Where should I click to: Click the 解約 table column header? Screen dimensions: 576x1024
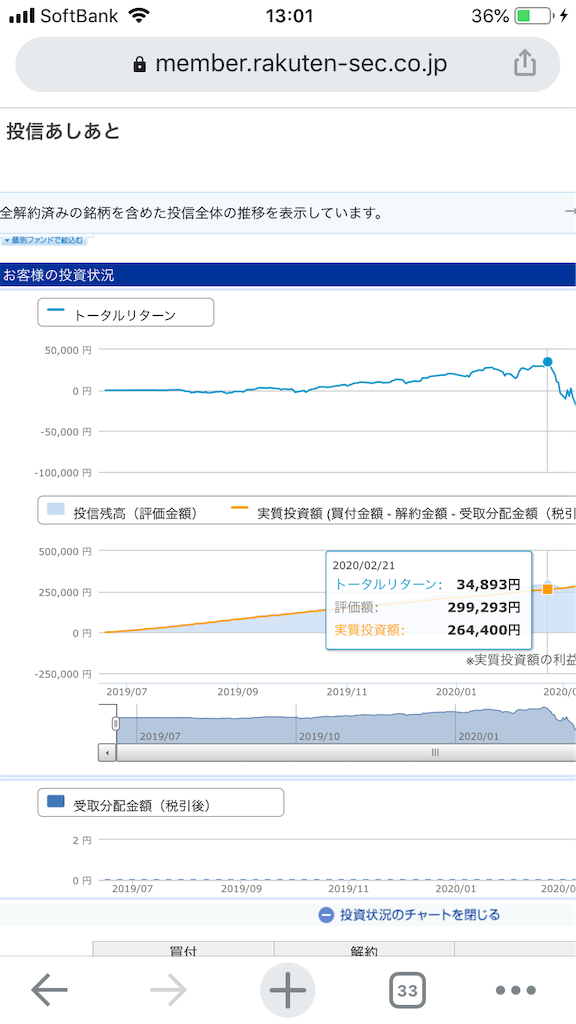click(x=364, y=950)
